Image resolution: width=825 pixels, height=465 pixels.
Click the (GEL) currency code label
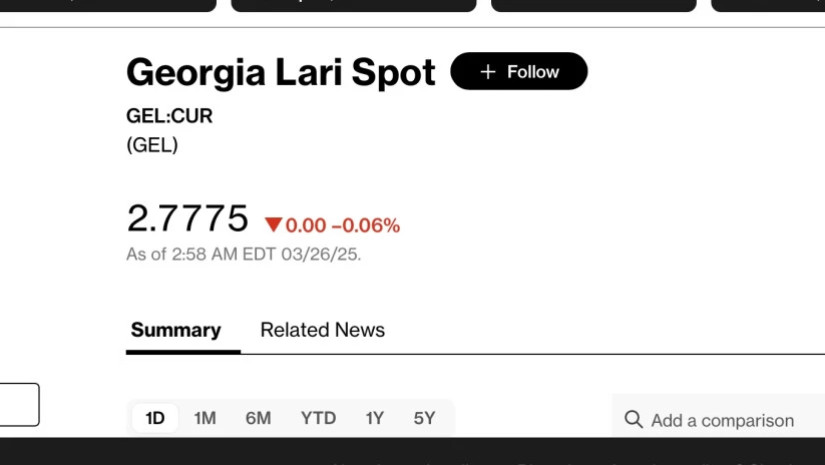point(152,145)
